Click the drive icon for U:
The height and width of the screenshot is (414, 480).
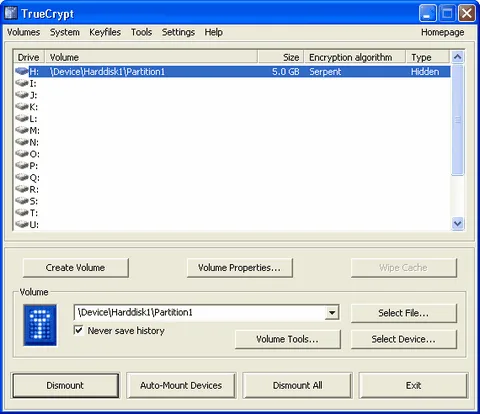(x=22, y=224)
